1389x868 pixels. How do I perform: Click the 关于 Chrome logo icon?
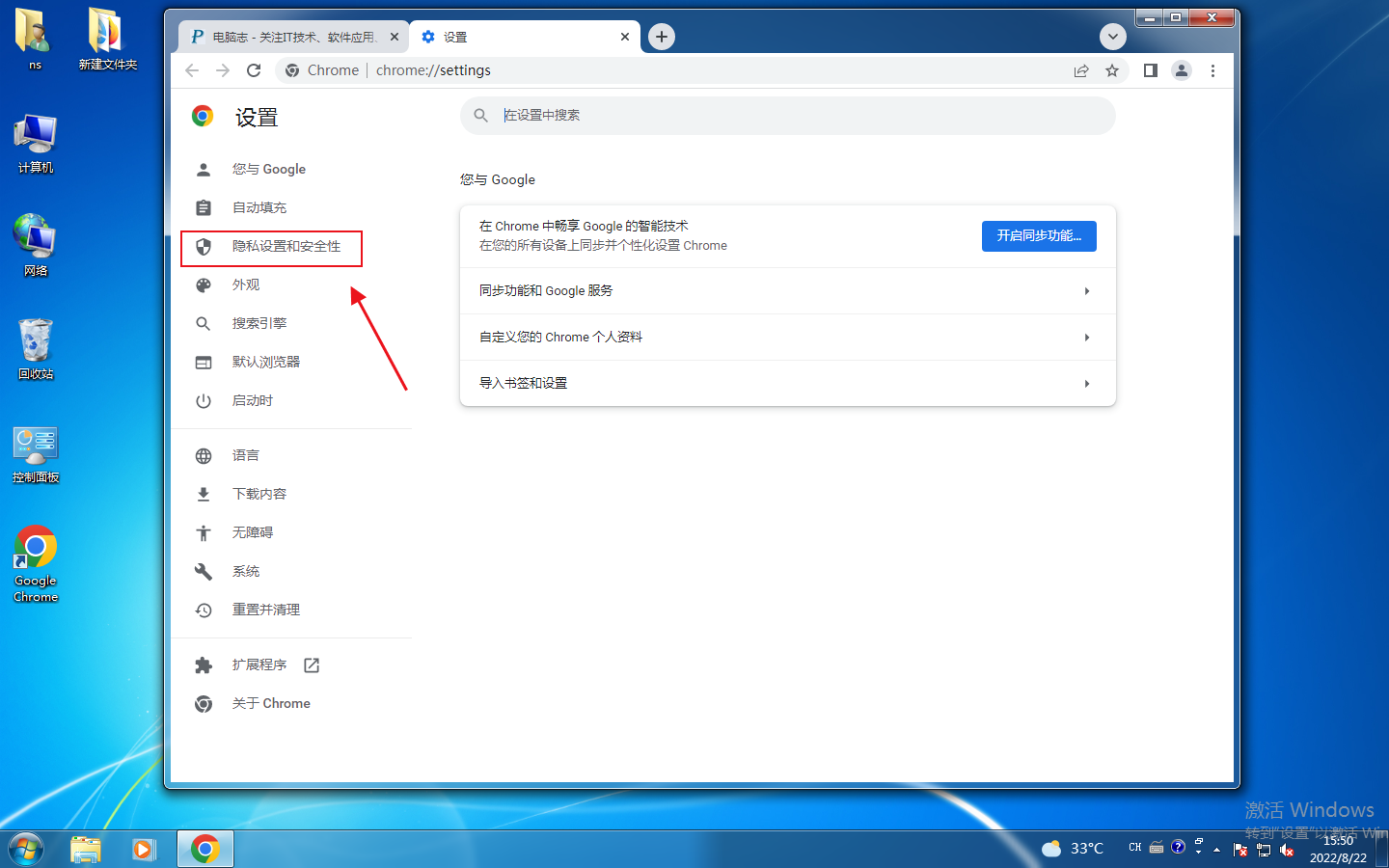tap(204, 704)
